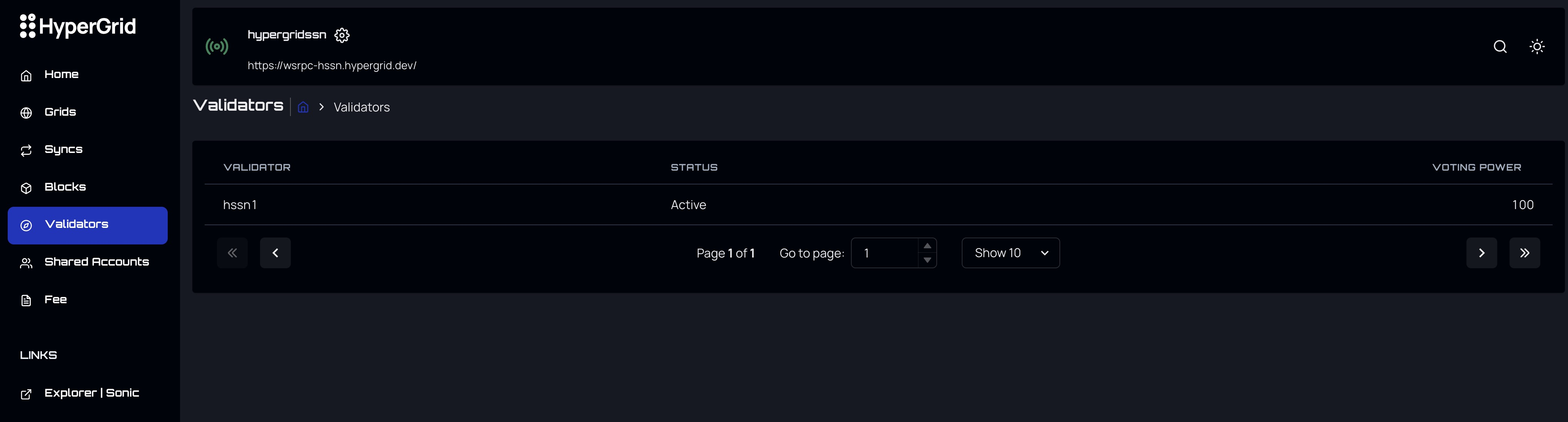Image resolution: width=1568 pixels, height=422 pixels.
Task: Increment page number stepper up
Action: click(927, 246)
